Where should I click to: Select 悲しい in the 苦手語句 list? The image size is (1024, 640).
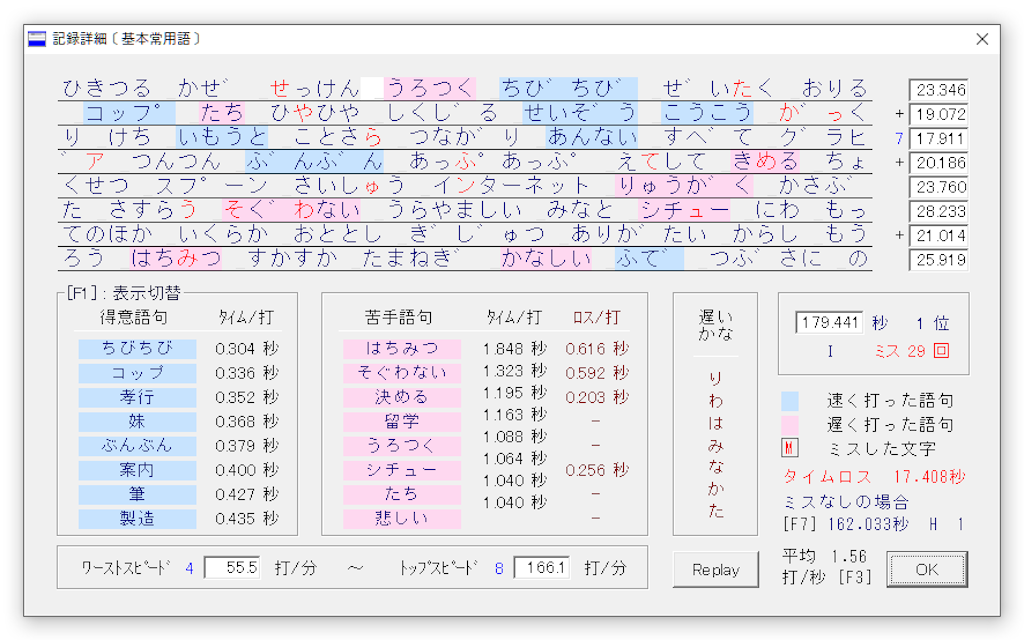(x=402, y=519)
